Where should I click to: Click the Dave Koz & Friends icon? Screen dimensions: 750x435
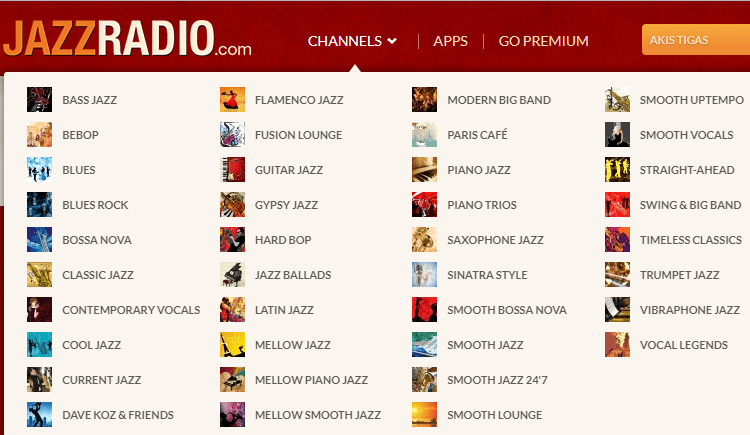click(x=39, y=414)
